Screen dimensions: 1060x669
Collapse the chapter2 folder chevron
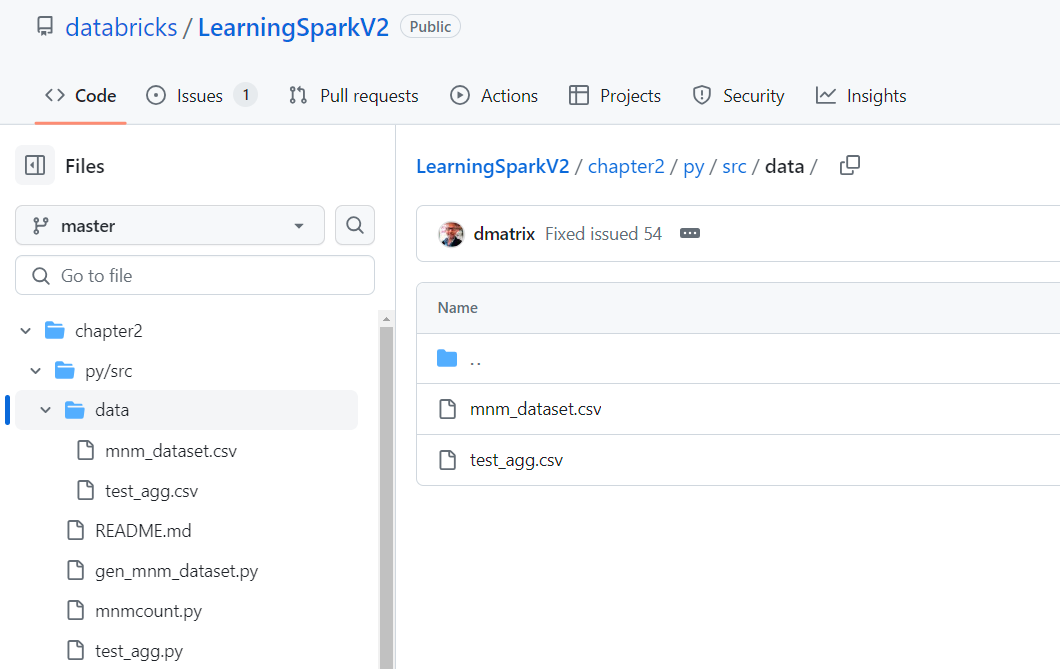tap(26, 330)
